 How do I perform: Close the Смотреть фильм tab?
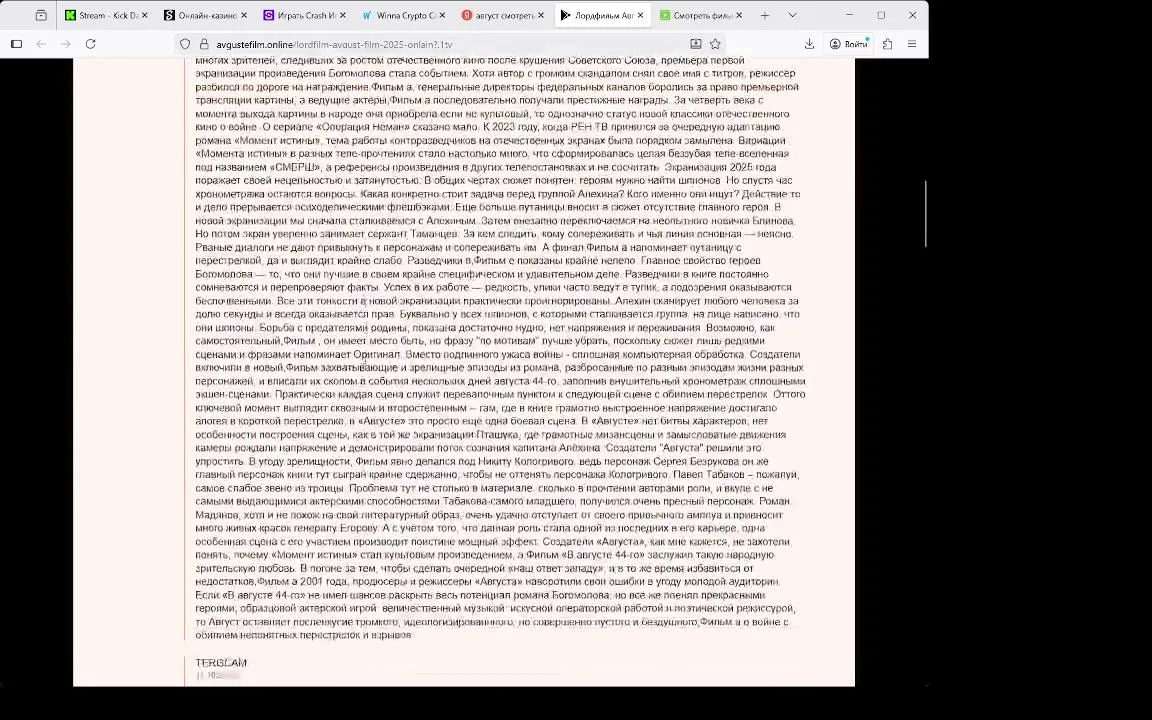(x=739, y=15)
